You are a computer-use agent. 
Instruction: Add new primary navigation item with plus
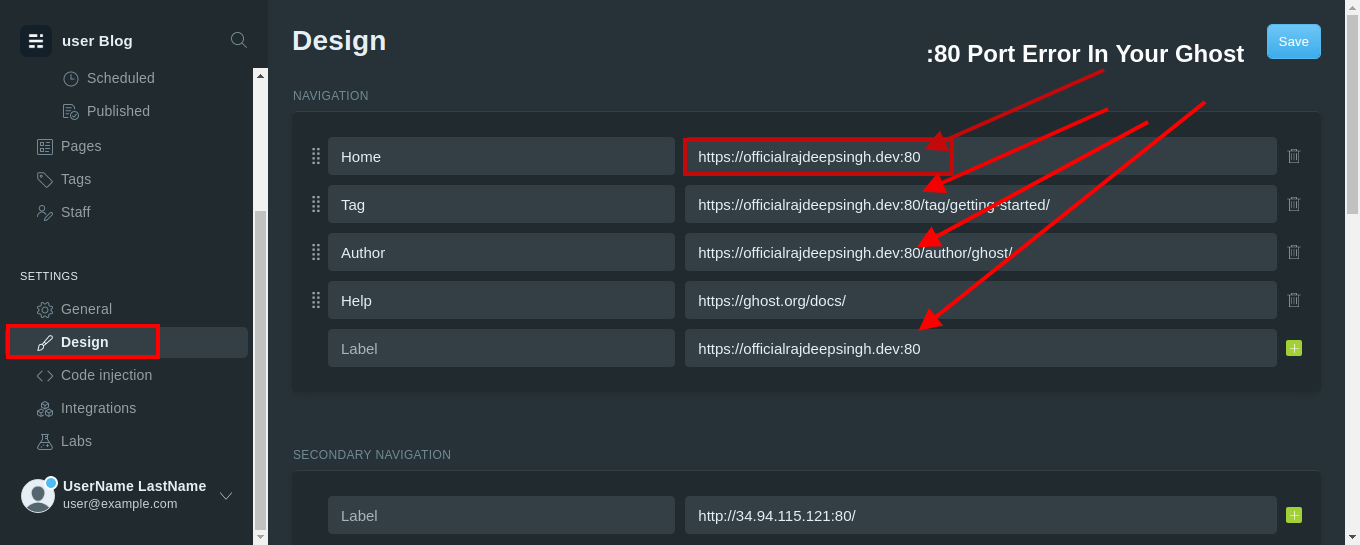[1294, 348]
